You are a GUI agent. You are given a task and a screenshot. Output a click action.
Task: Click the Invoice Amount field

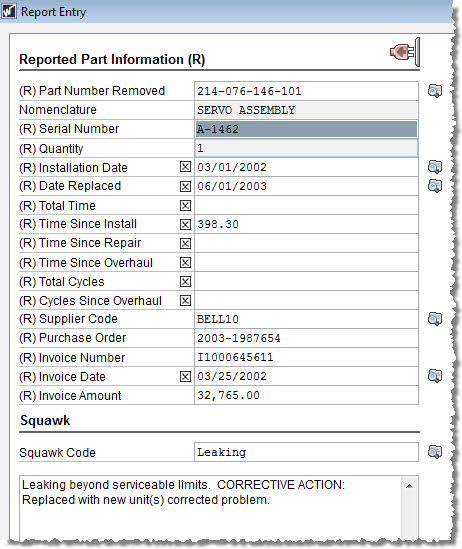306,396
